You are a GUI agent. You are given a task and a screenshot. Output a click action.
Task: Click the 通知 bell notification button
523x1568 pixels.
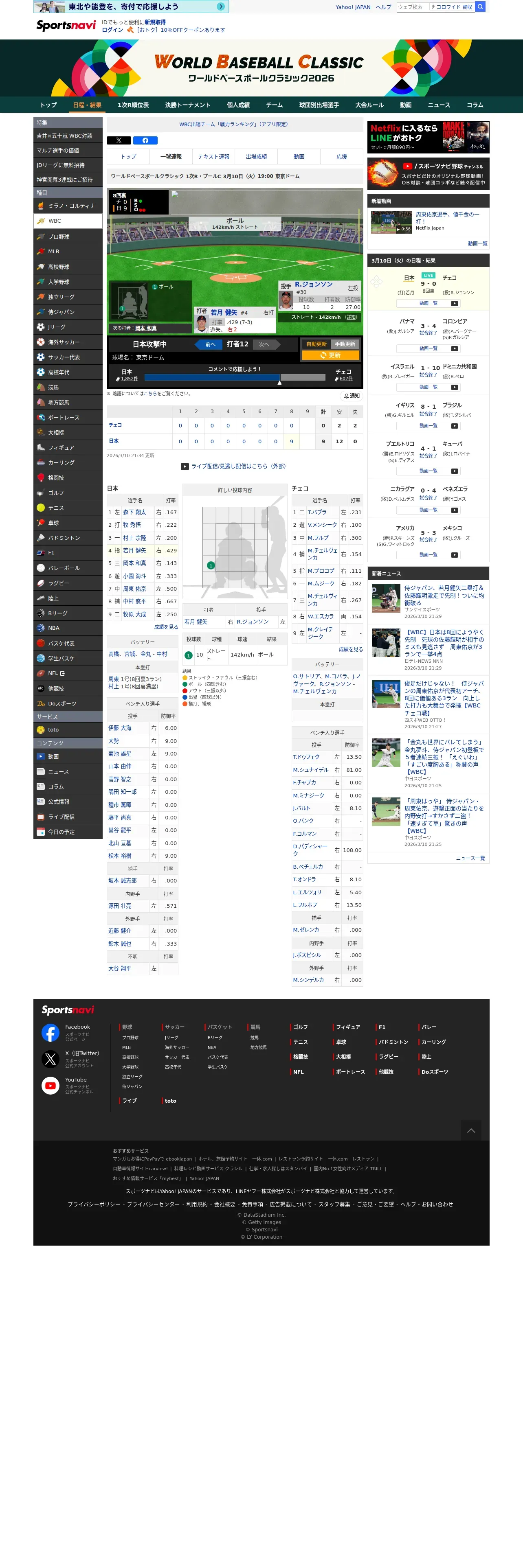point(351,396)
